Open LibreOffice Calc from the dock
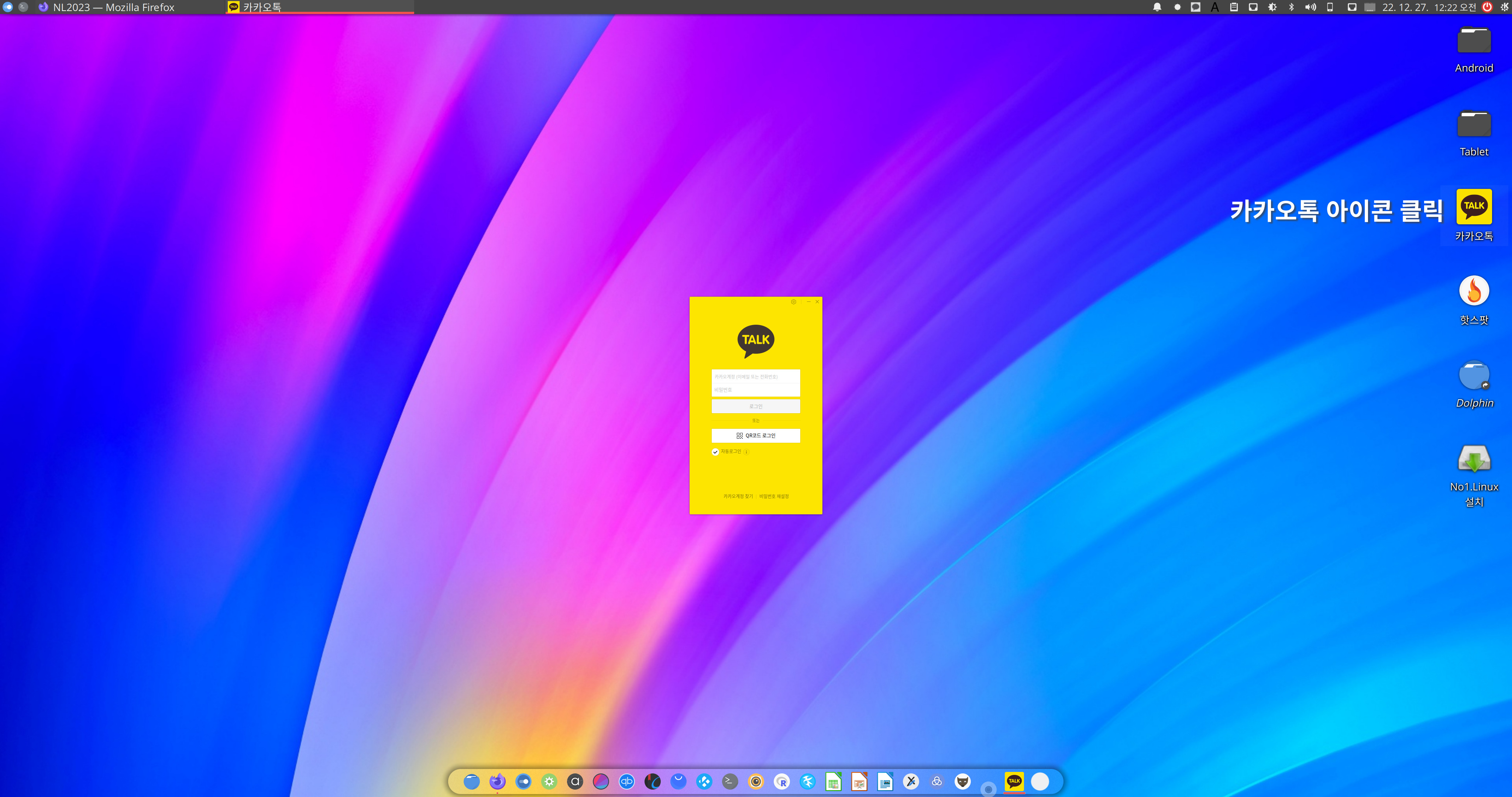This screenshot has width=1512, height=797. click(x=834, y=781)
